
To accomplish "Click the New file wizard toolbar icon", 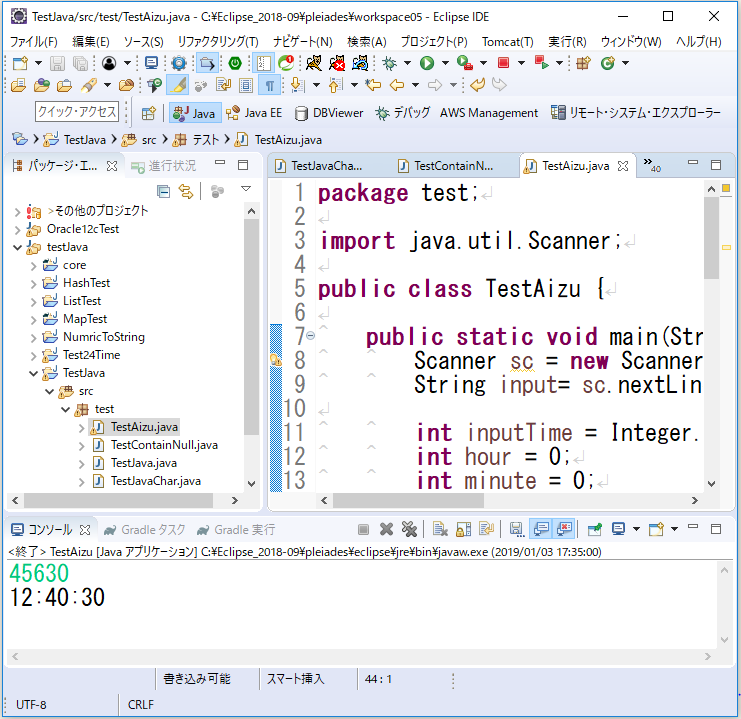I will pyautogui.click(x=20, y=63).
